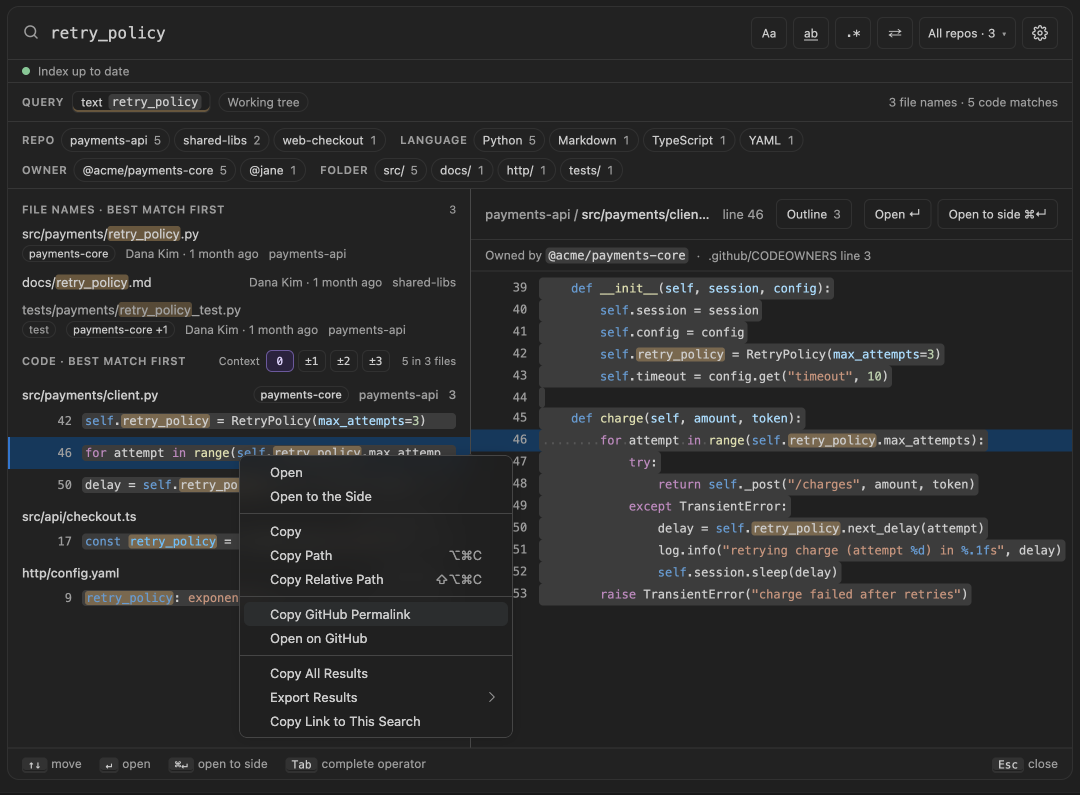Select src/api/checkout.ts file header
Image resolution: width=1080 pixels, height=795 pixels.
pyautogui.click(x=79, y=517)
